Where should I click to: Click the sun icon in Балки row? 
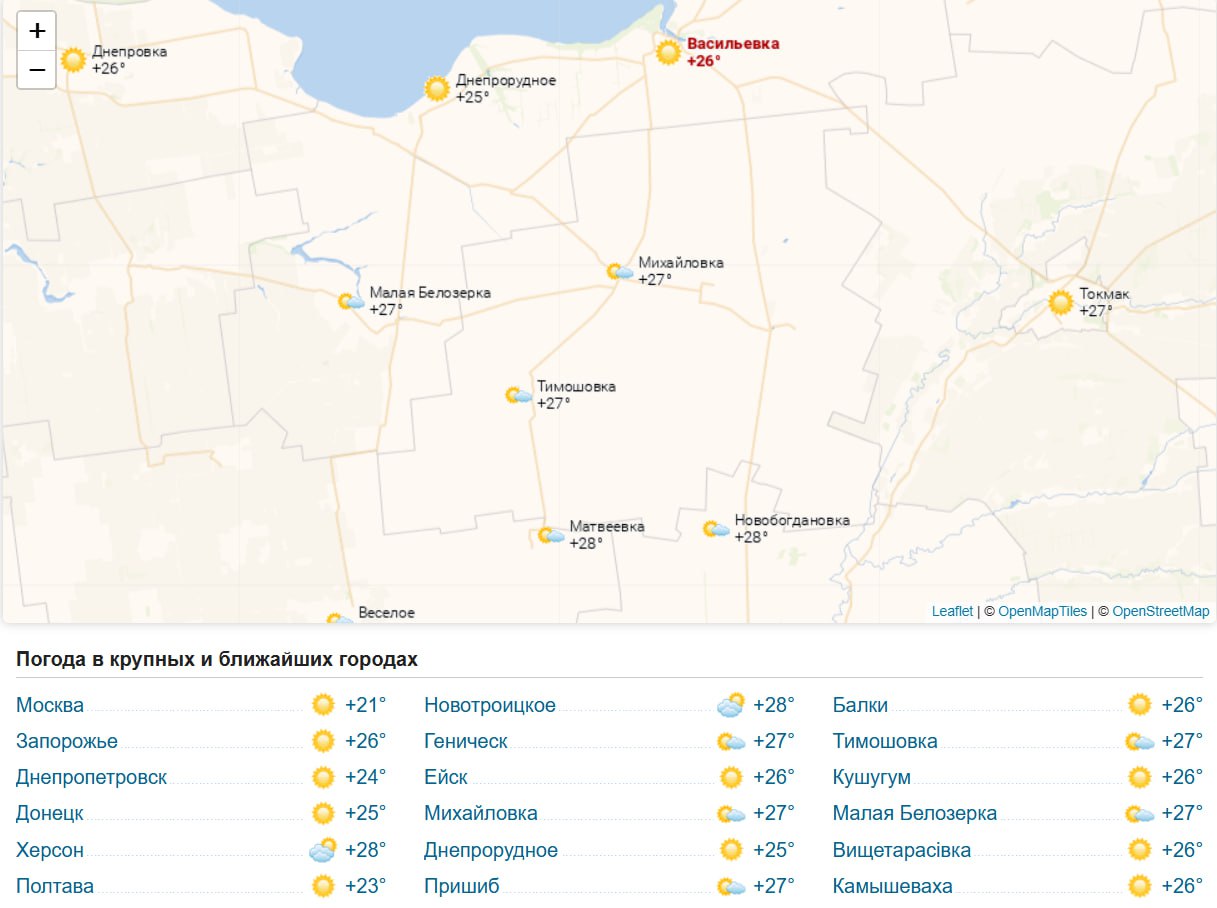click(x=1140, y=705)
